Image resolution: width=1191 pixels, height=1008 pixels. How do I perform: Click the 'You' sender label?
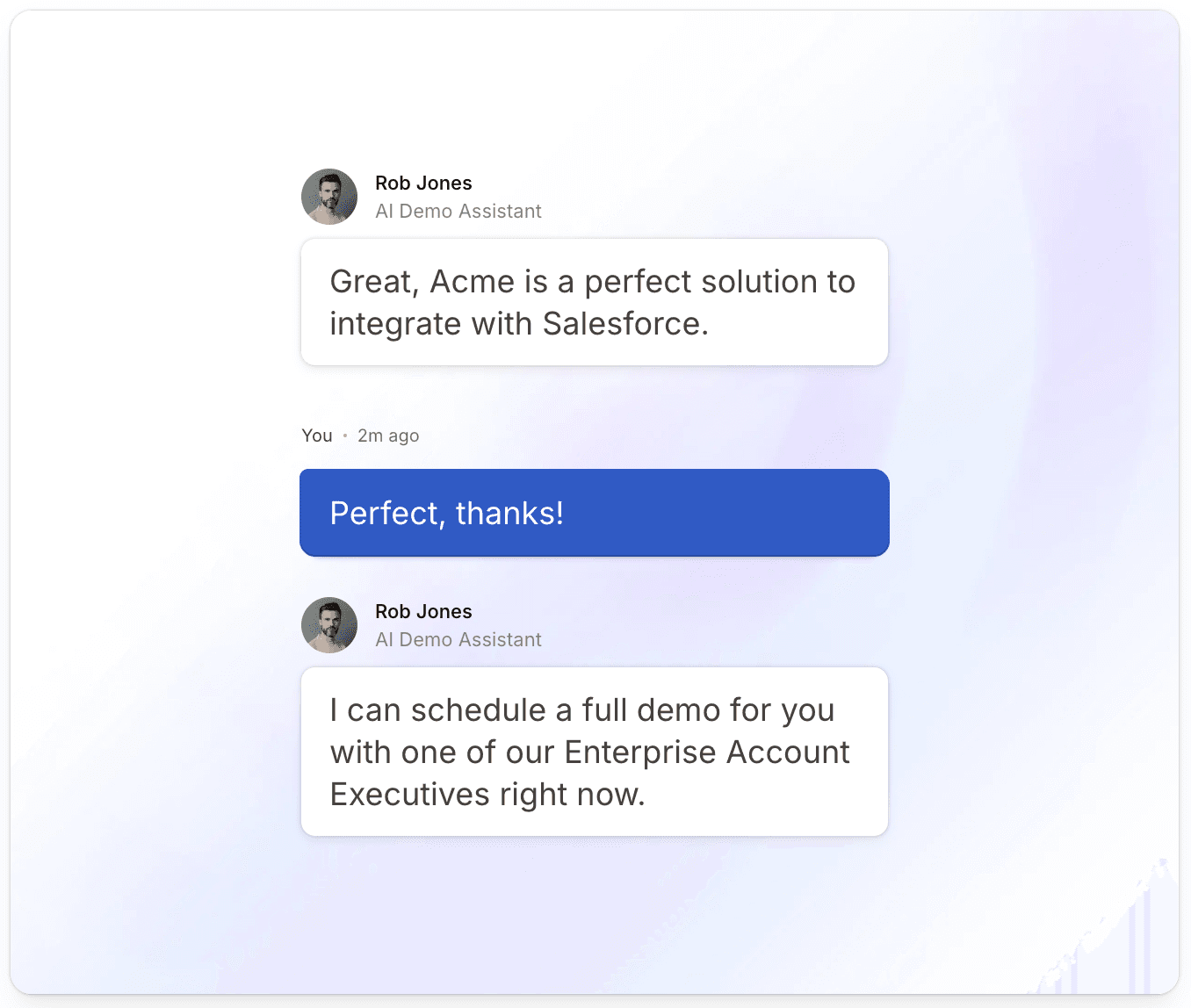316,435
